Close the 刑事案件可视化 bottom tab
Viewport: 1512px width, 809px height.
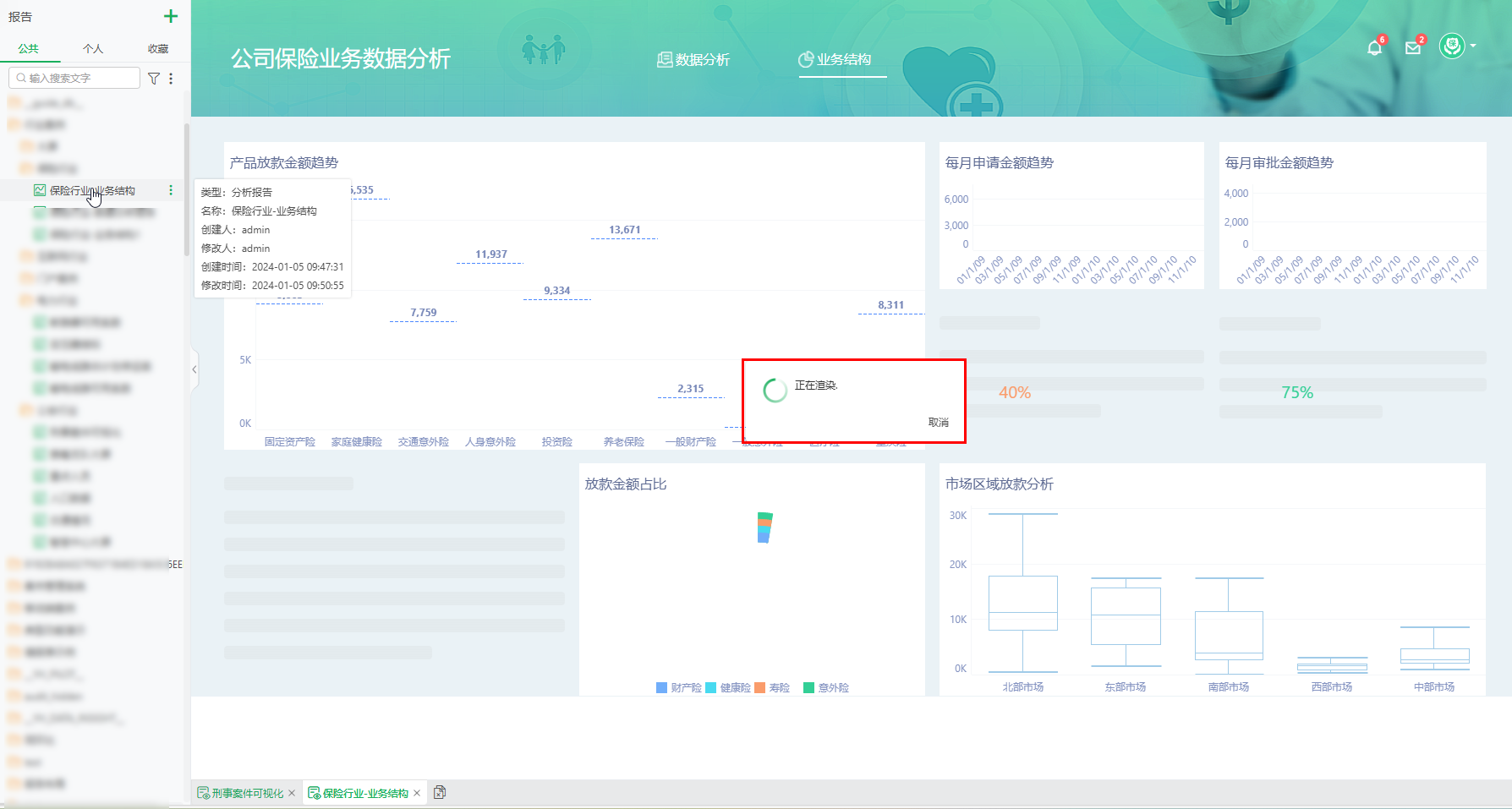click(292, 793)
